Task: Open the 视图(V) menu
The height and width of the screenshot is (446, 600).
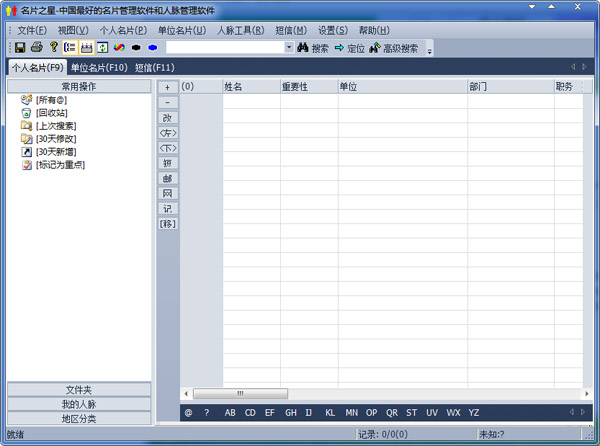Action: pos(73,30)
